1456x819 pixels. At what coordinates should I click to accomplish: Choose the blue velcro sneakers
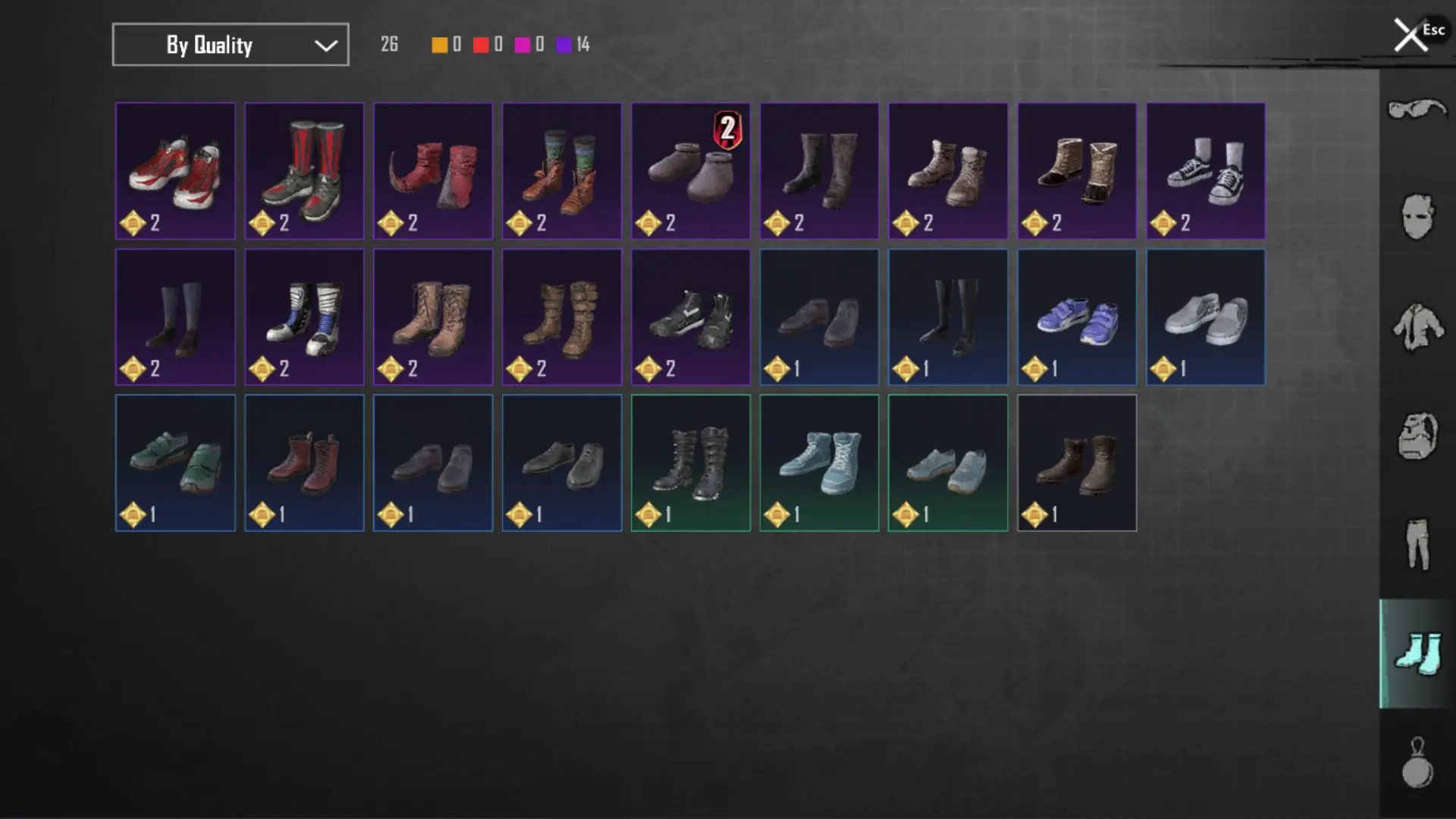tap(1077, 317)
